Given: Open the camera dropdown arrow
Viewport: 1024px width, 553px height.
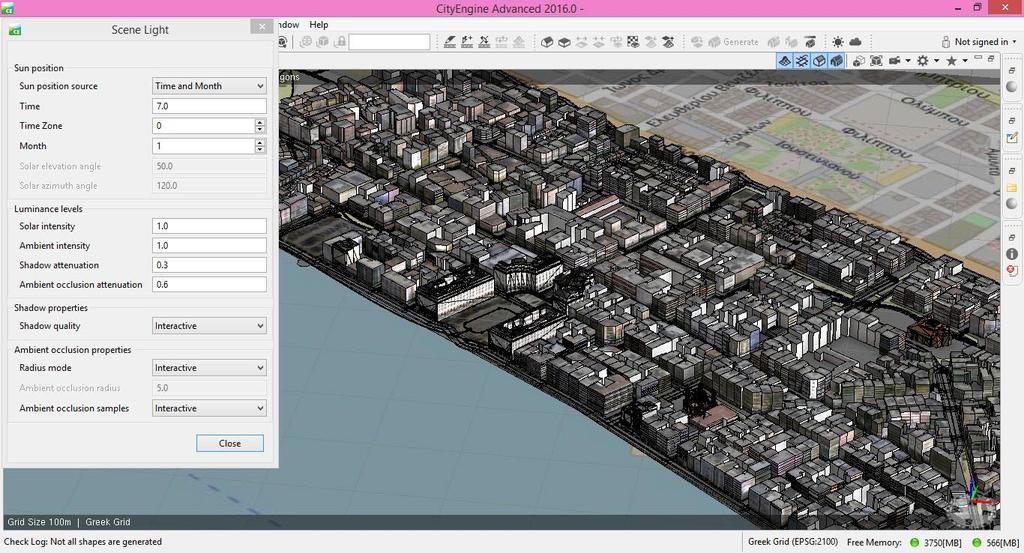Looking at the screenshot, I should pos(908,61).
